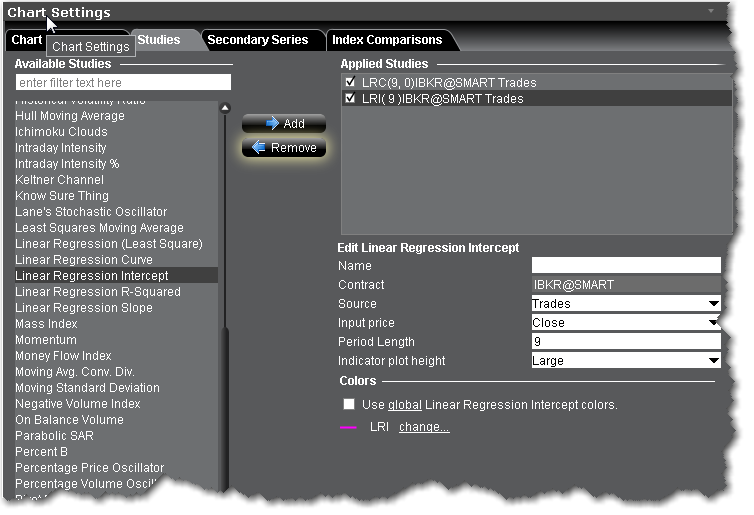Viewport: 754px width, 515px height.
Task: Expand the Input price dropdown
Action: pos(713,323)
